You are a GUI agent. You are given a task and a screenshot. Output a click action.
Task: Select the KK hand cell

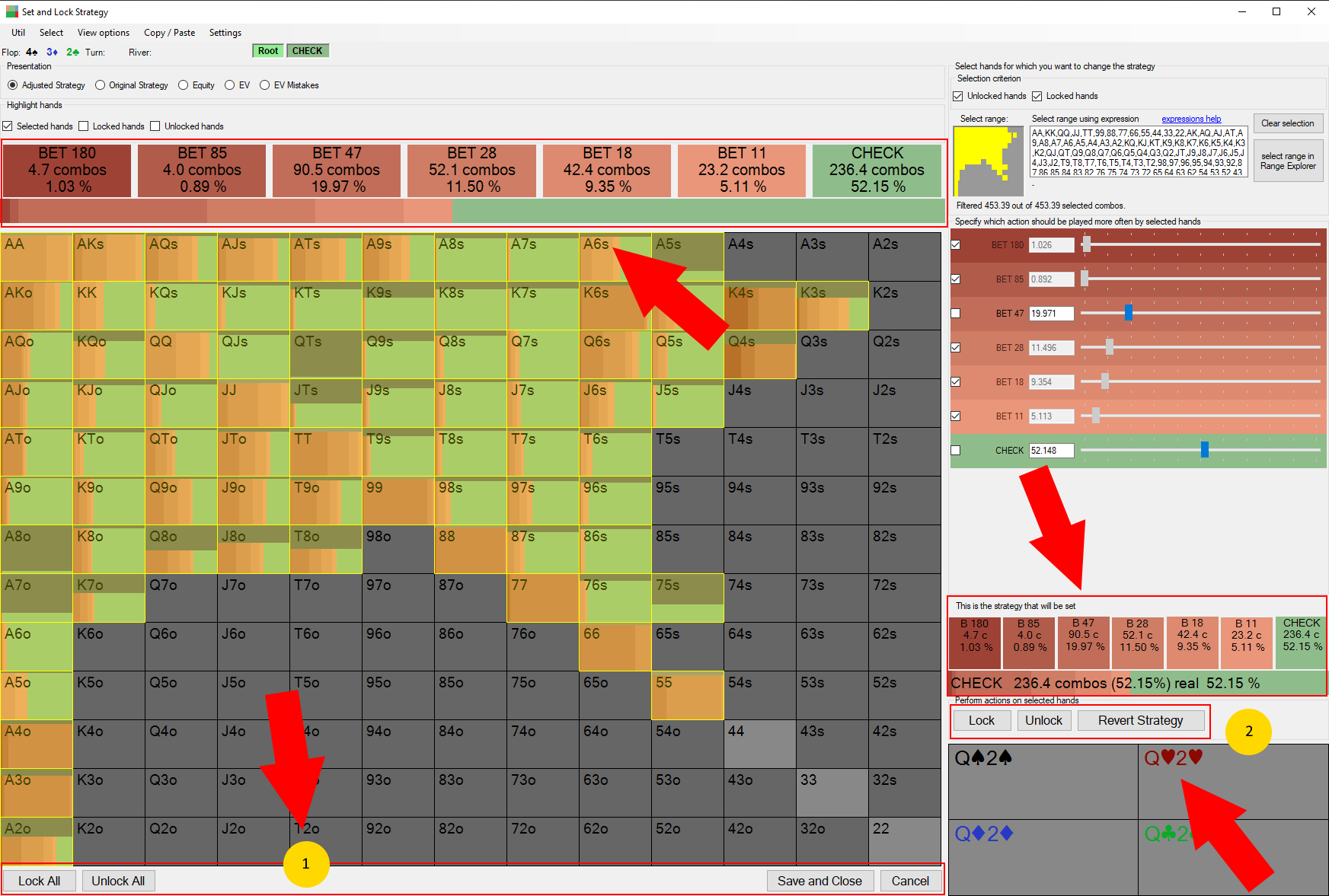pyautogui.click(x=109, y=306)
